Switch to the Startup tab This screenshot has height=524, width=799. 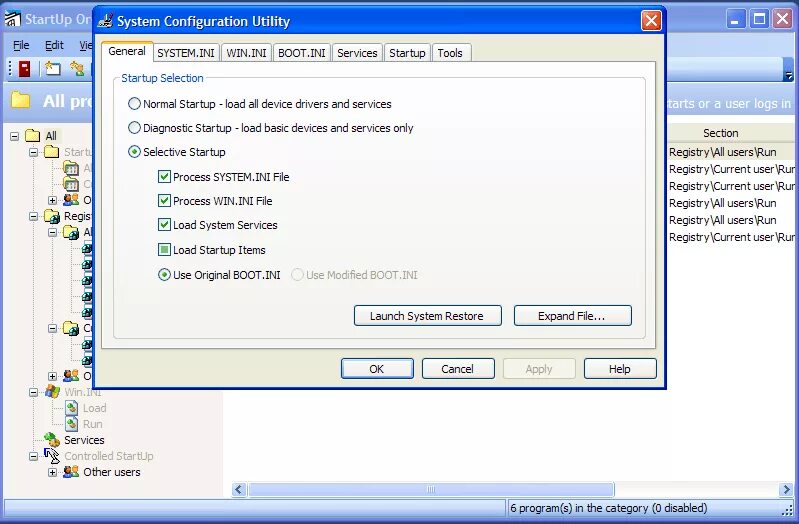407,53
